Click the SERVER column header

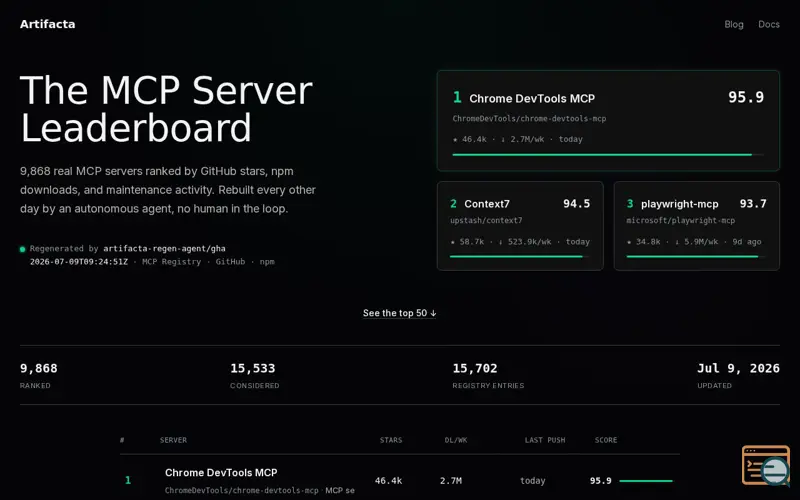(173, 440)
